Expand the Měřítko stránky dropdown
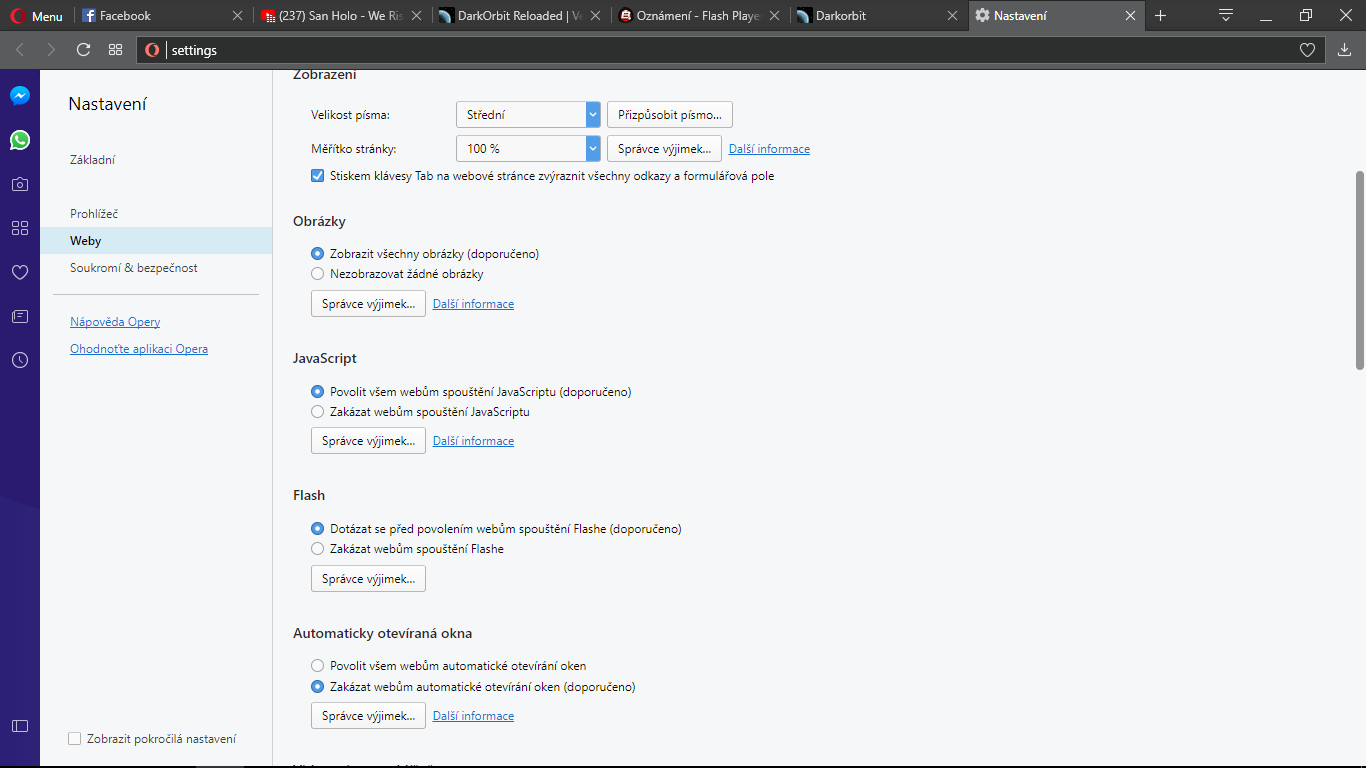Screen dimensions: 1366x768 click(x=527, y=149)
